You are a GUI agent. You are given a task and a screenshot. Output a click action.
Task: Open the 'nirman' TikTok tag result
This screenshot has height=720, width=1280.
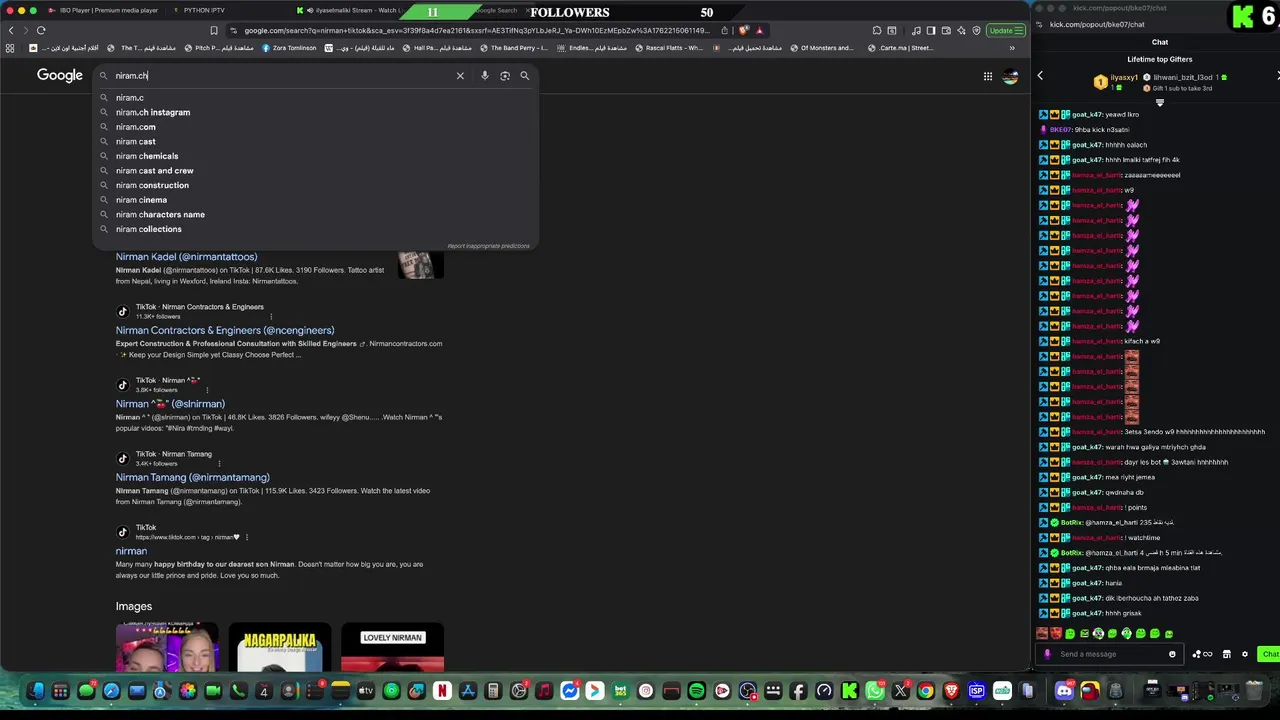coord(131,551)
